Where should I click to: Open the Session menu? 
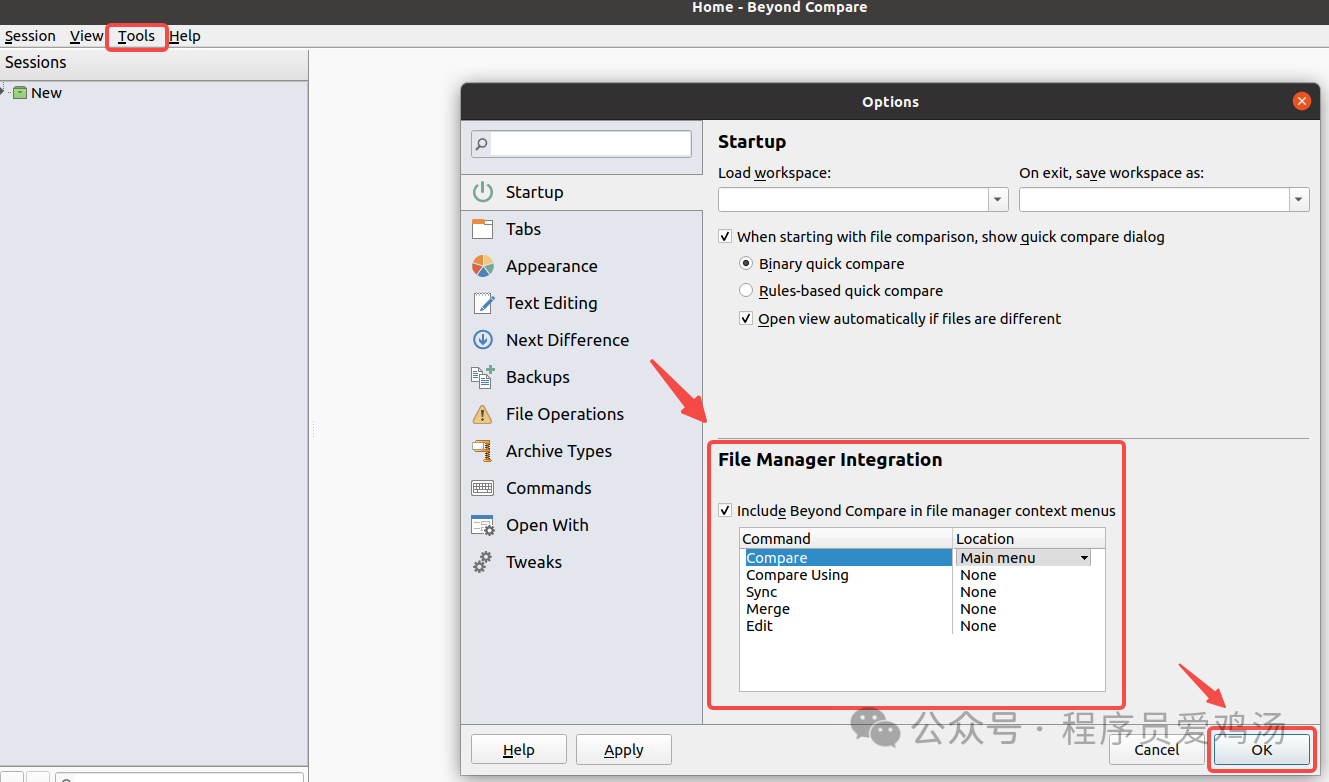[x=30, y=36]
